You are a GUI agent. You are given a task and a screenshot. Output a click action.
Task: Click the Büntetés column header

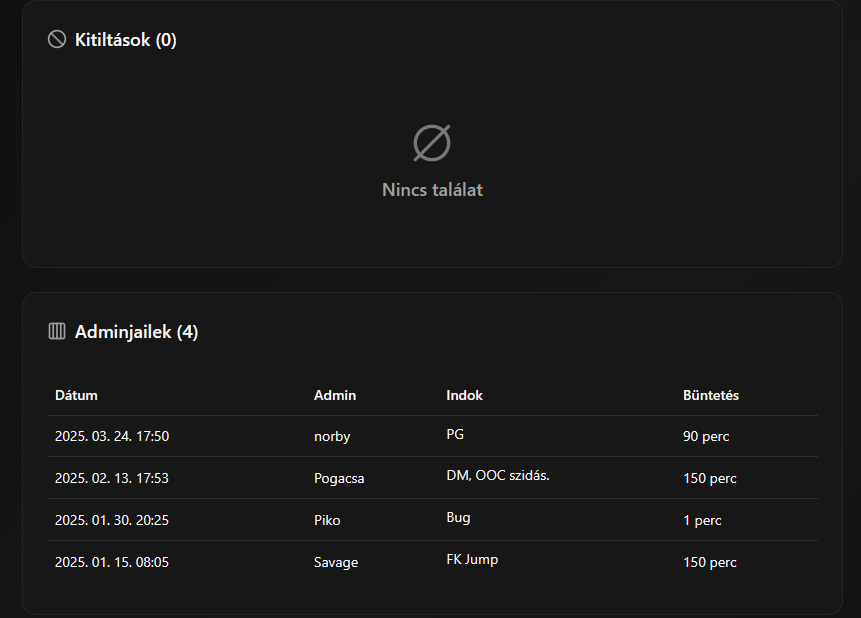coord(710,395)
